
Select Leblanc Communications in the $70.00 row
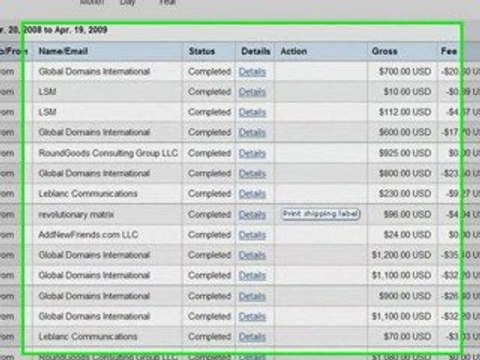[88, 337]
